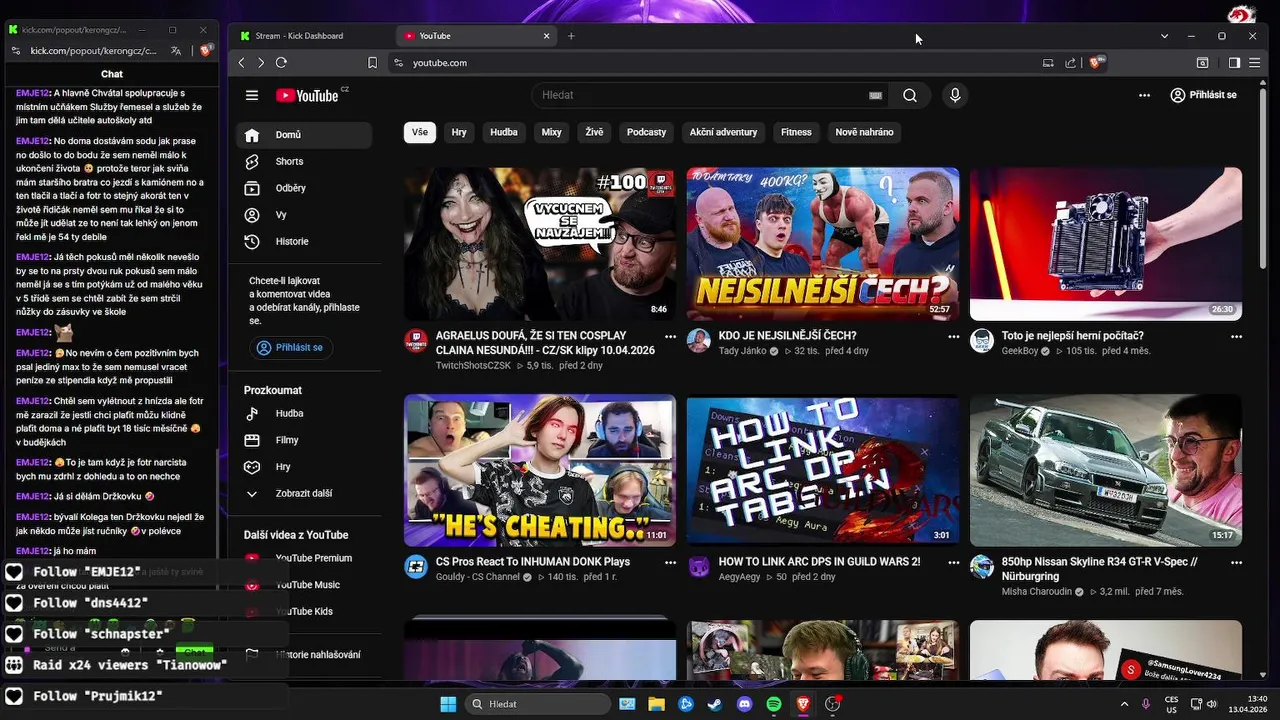This screenshot has width=1280, height=720.
Task: Open Odběry subscriptions in sidebar
Action: click(x=304, y=188)
